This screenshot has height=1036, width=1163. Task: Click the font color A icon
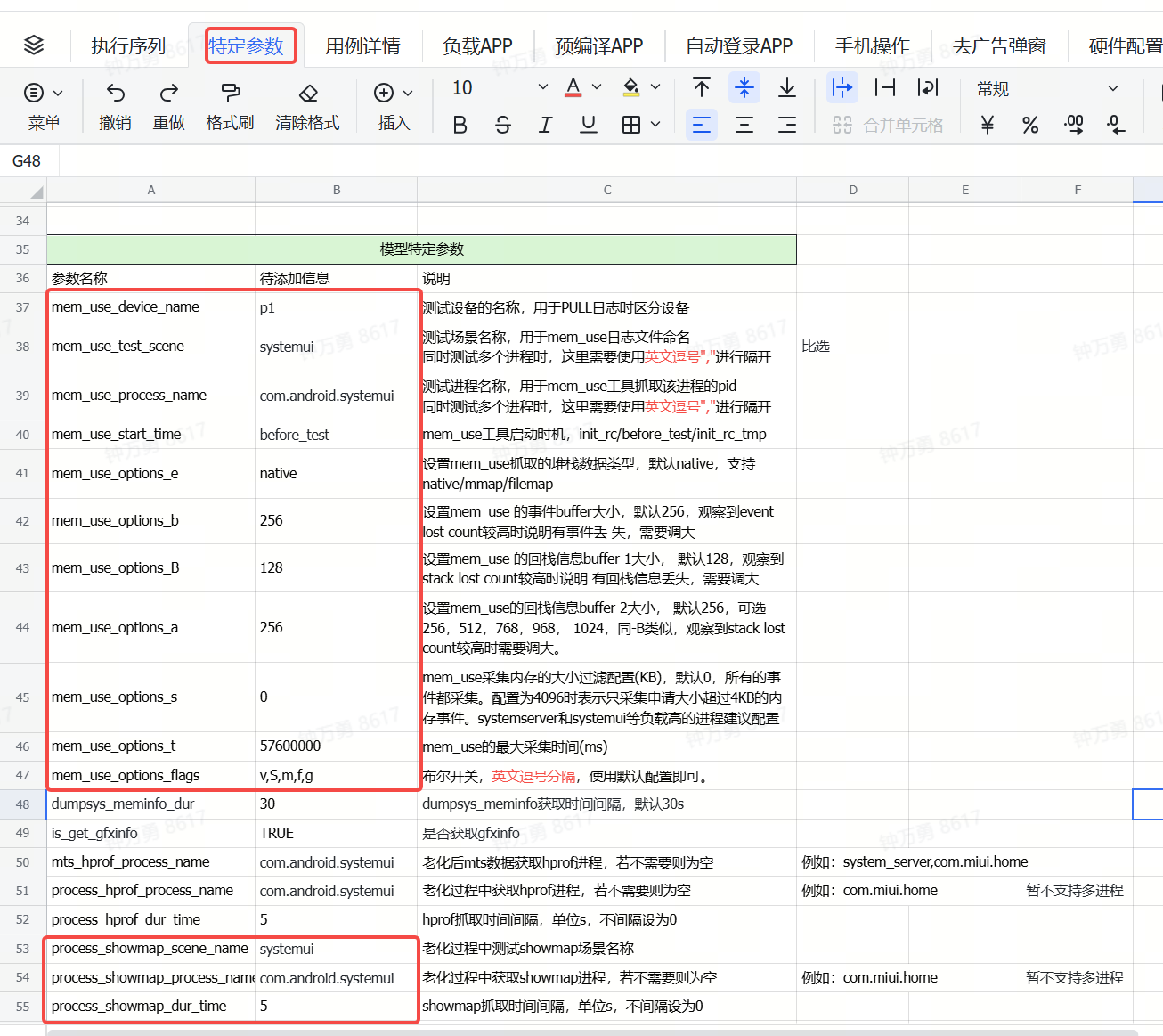tap(573, 87)
